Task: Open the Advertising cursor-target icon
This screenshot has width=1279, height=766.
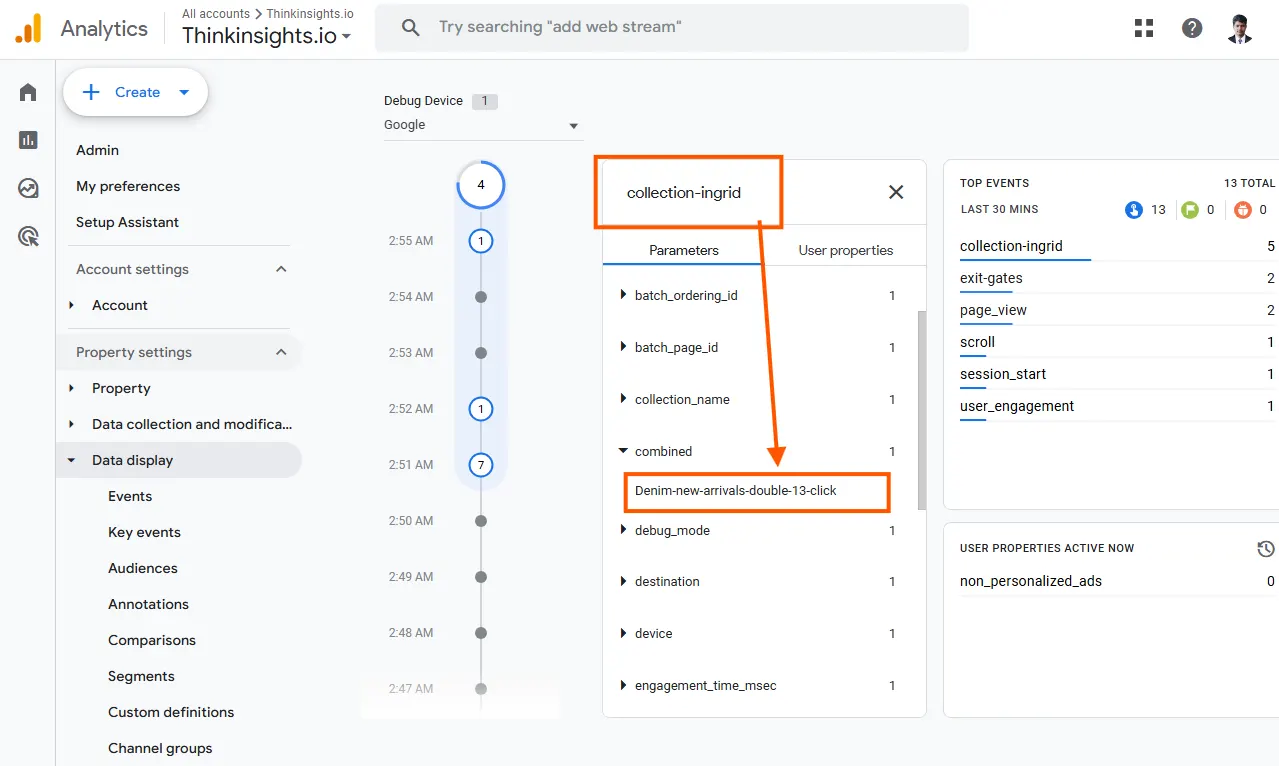Action: tap(28, 236)
